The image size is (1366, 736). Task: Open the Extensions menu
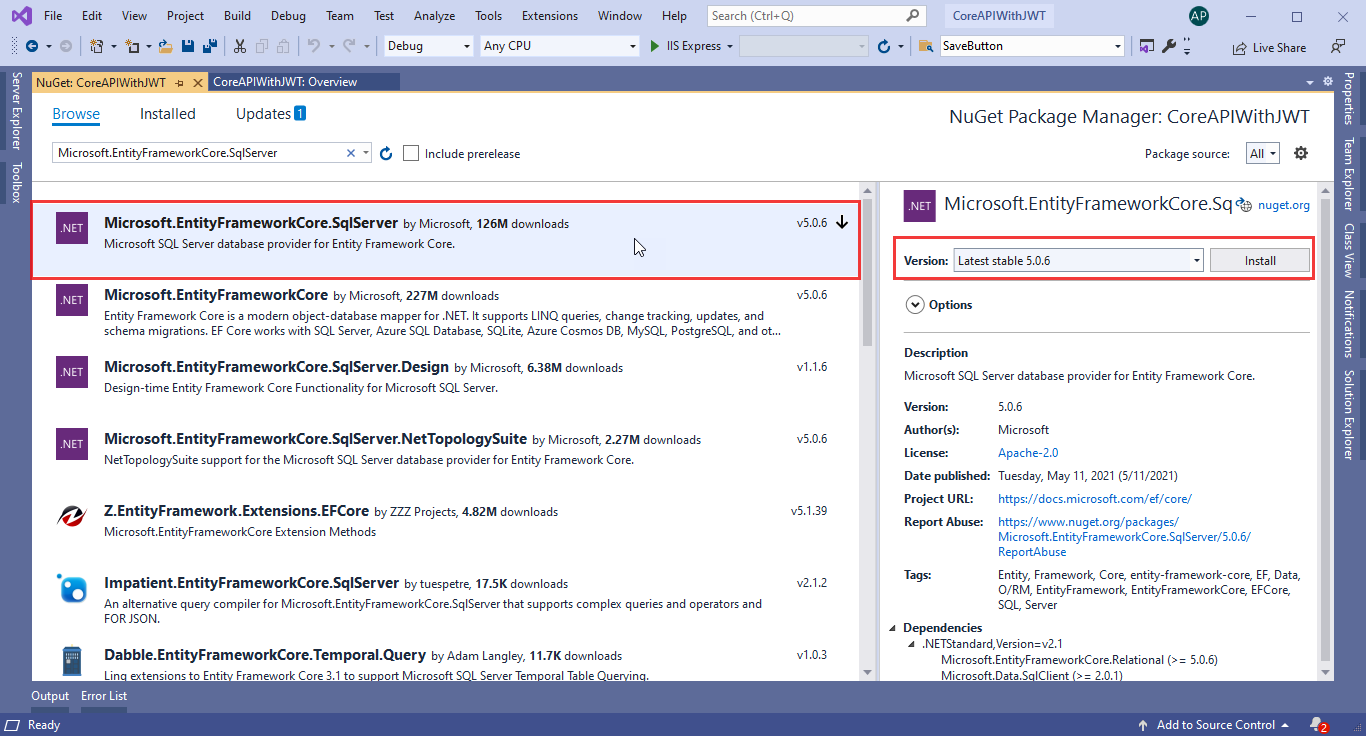(550, 16)
